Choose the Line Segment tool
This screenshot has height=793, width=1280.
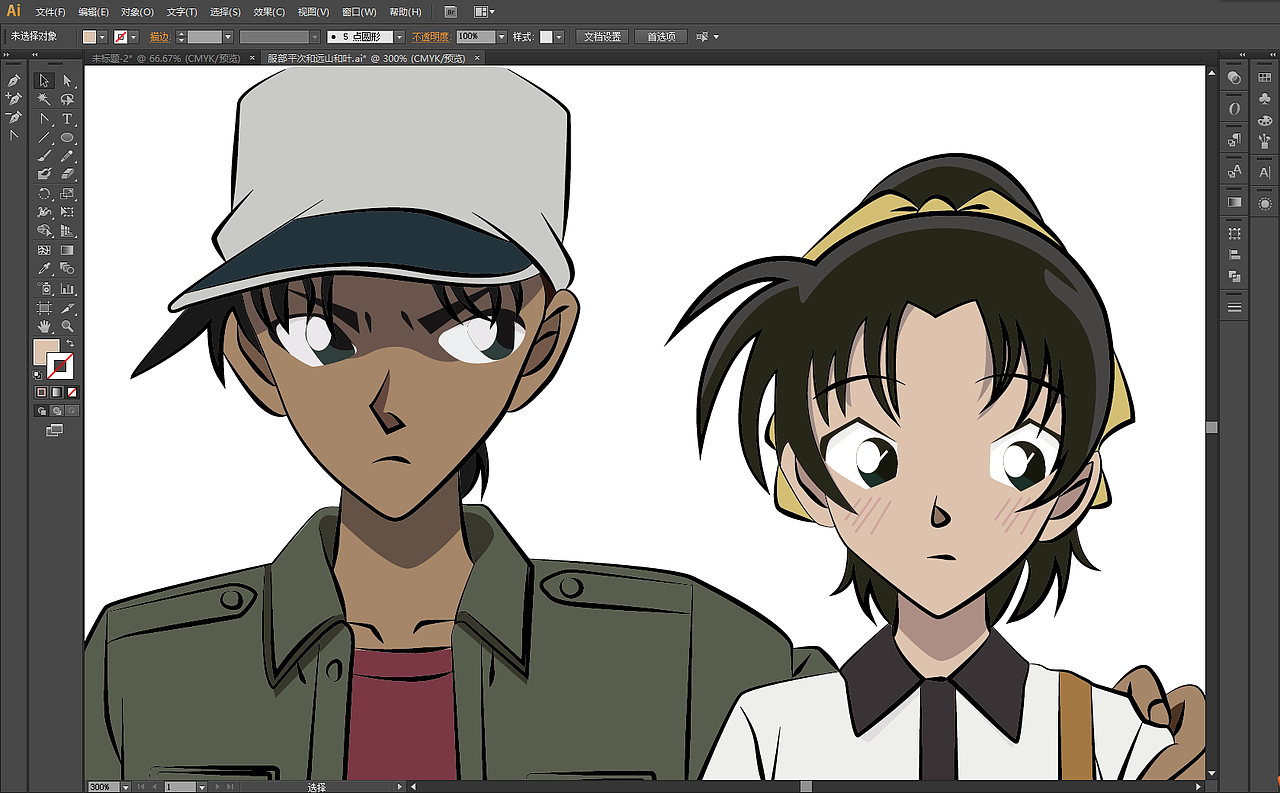pos(44,137)
